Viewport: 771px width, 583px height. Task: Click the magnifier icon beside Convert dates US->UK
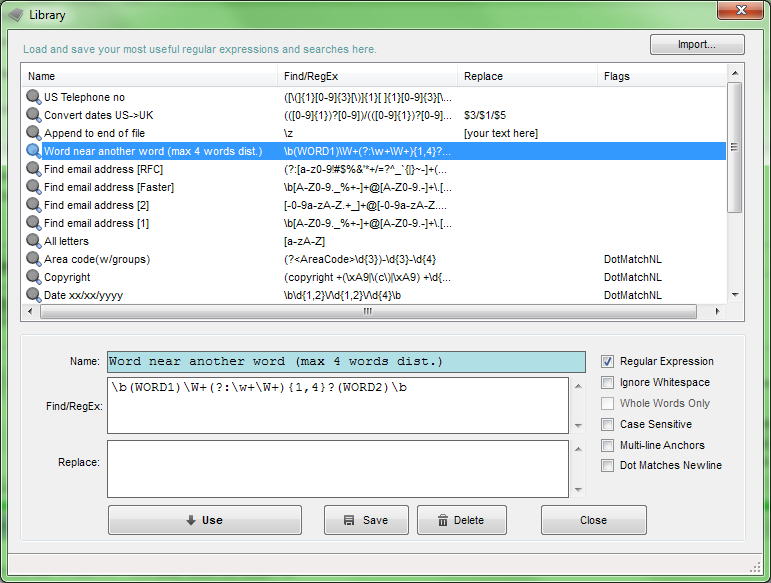33,115
